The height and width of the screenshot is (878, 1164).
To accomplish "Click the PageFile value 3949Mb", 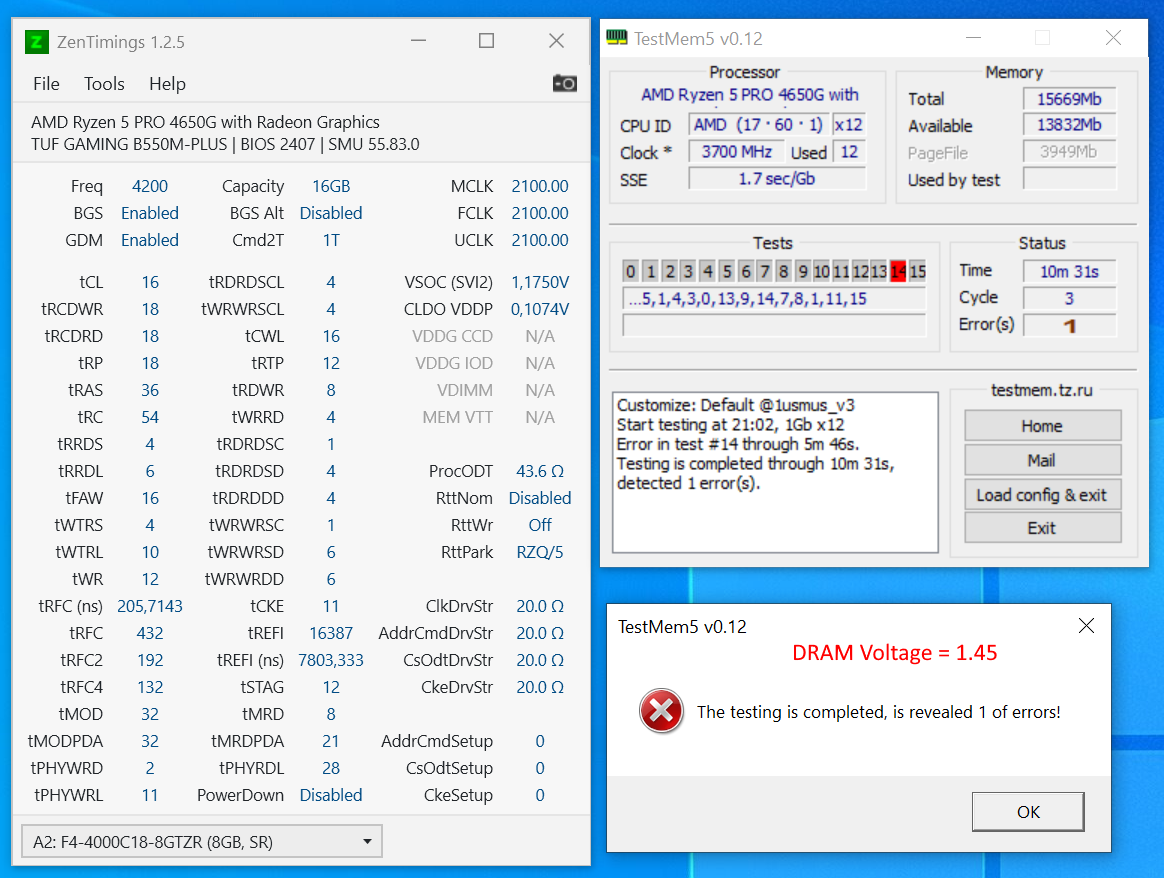I will point(1069,152).
